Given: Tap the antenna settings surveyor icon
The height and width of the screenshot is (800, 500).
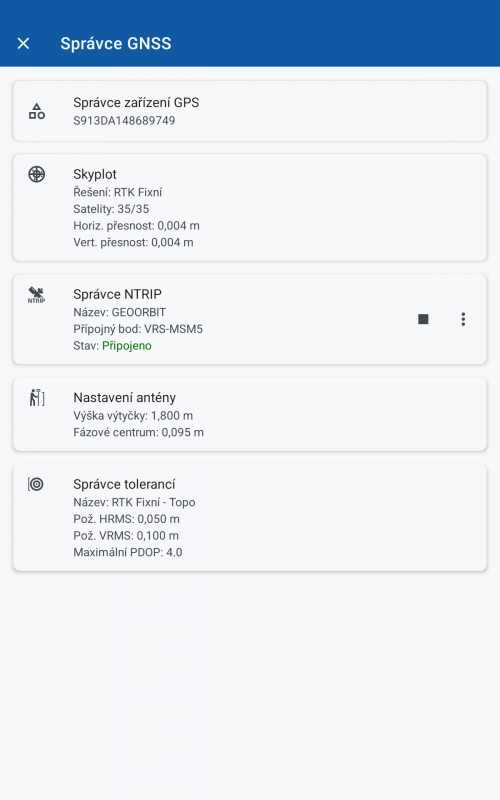Looking at the screenshot, I should pos(37,398).
